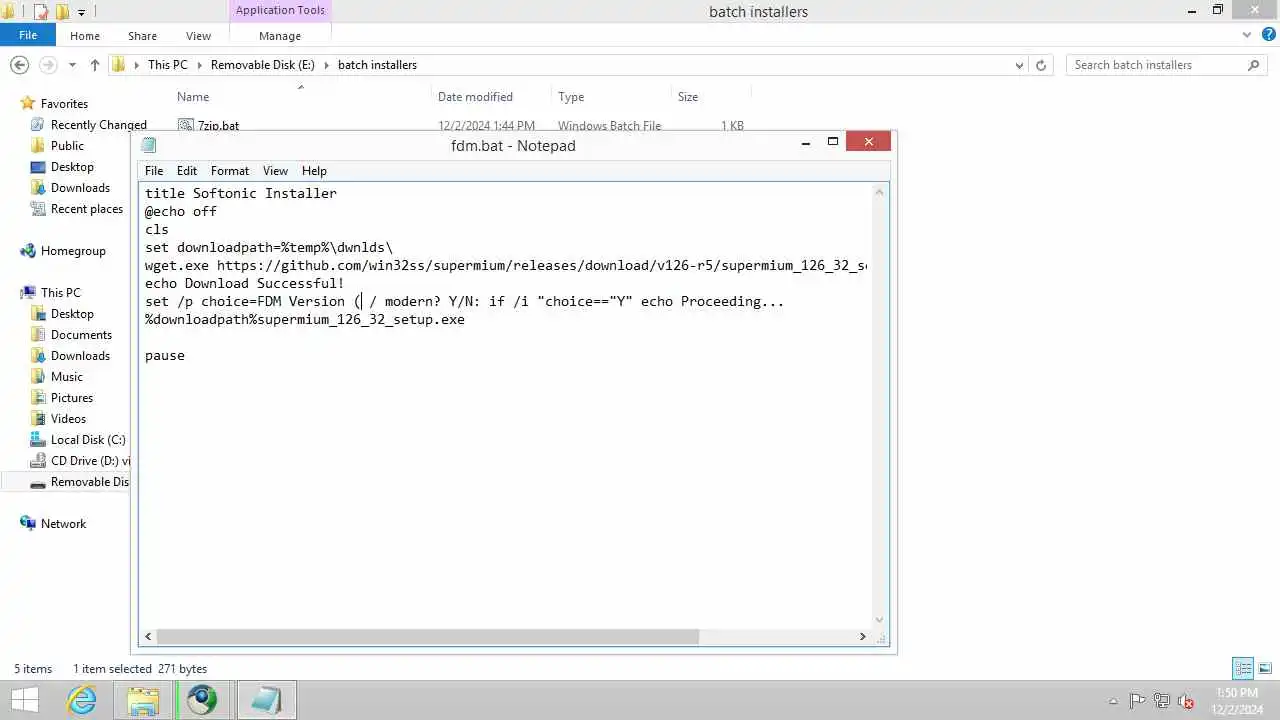Select Local Disk (C:) in tree

(77, 440)
